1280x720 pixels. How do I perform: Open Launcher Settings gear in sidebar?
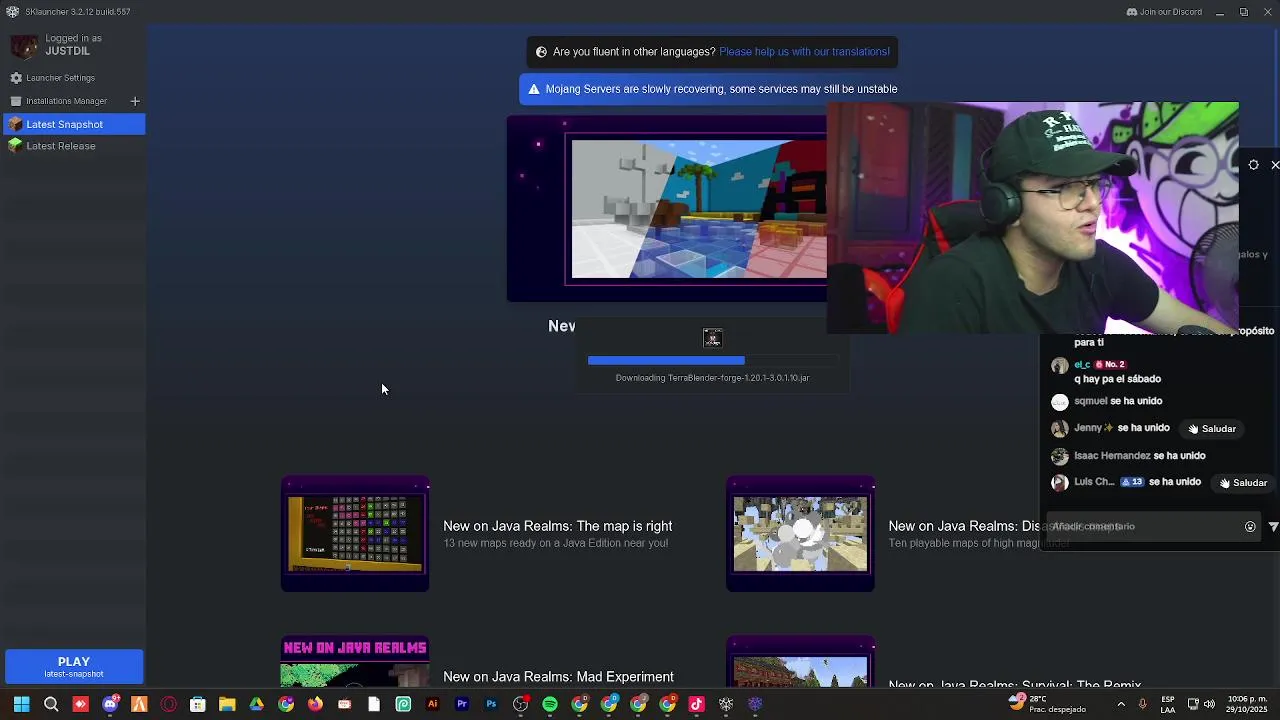[16, 78]
